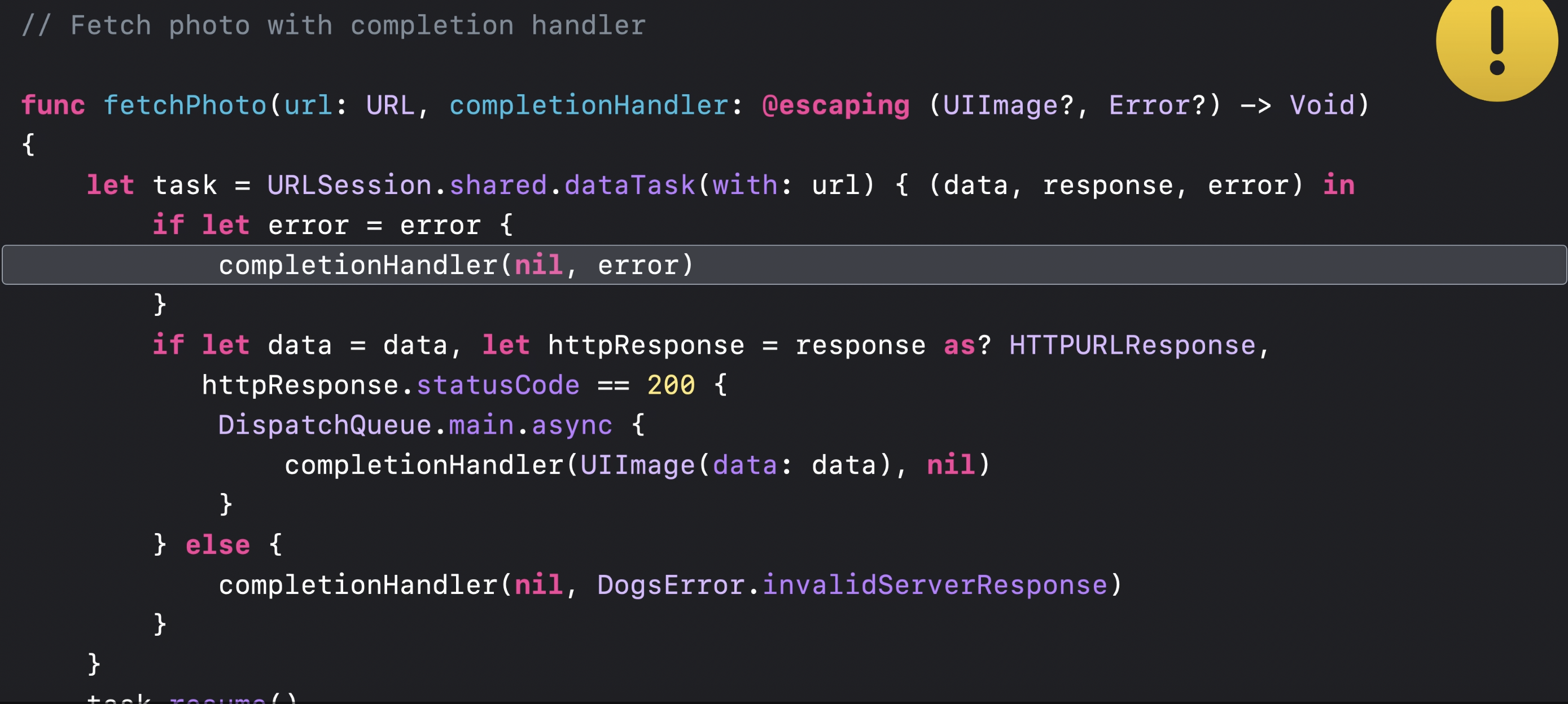Click the Fetch photo comment line

(334, 25)
